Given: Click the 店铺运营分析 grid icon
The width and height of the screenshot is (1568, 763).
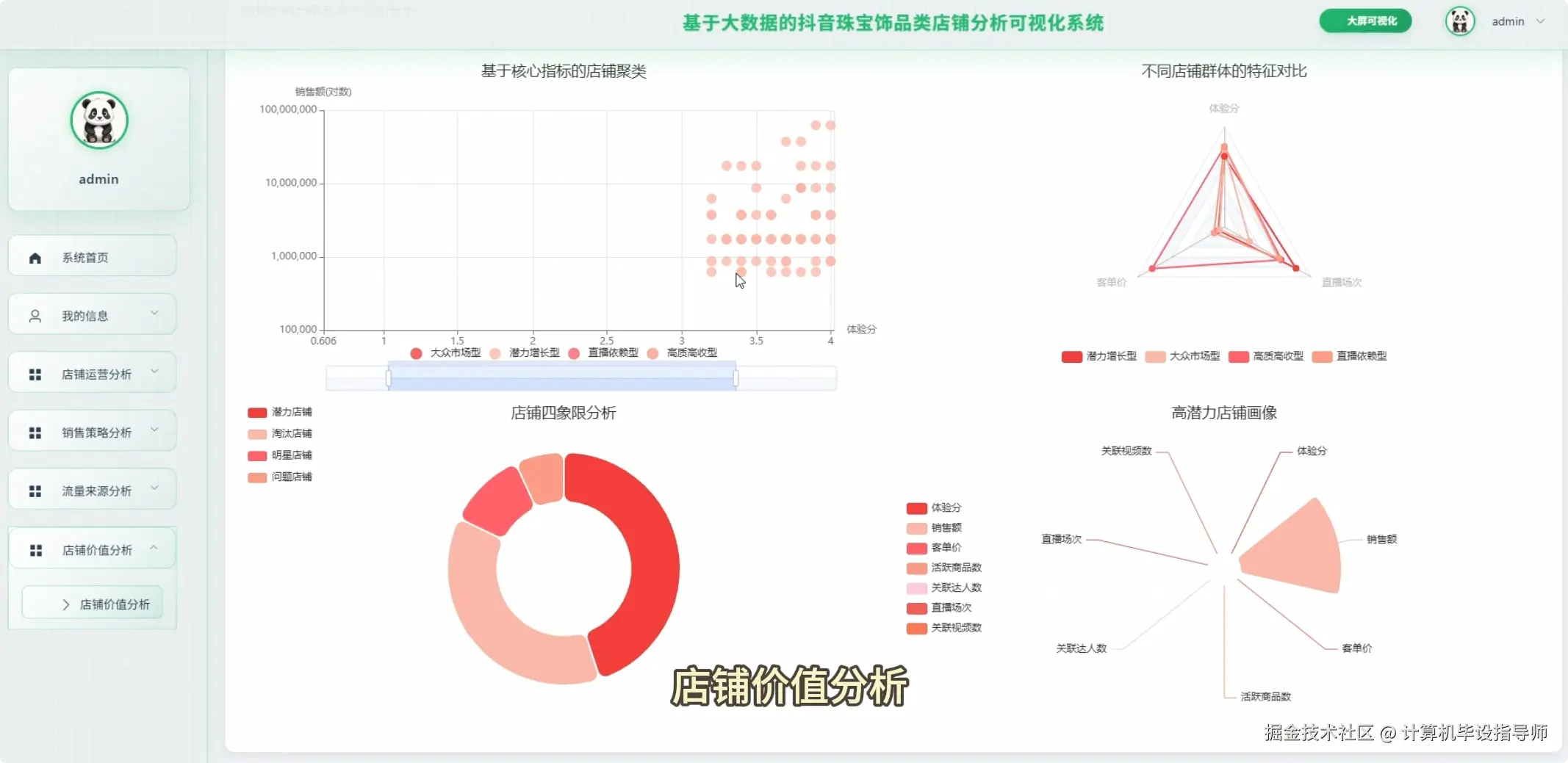Looking at the screenshot, I should [35, 375].
